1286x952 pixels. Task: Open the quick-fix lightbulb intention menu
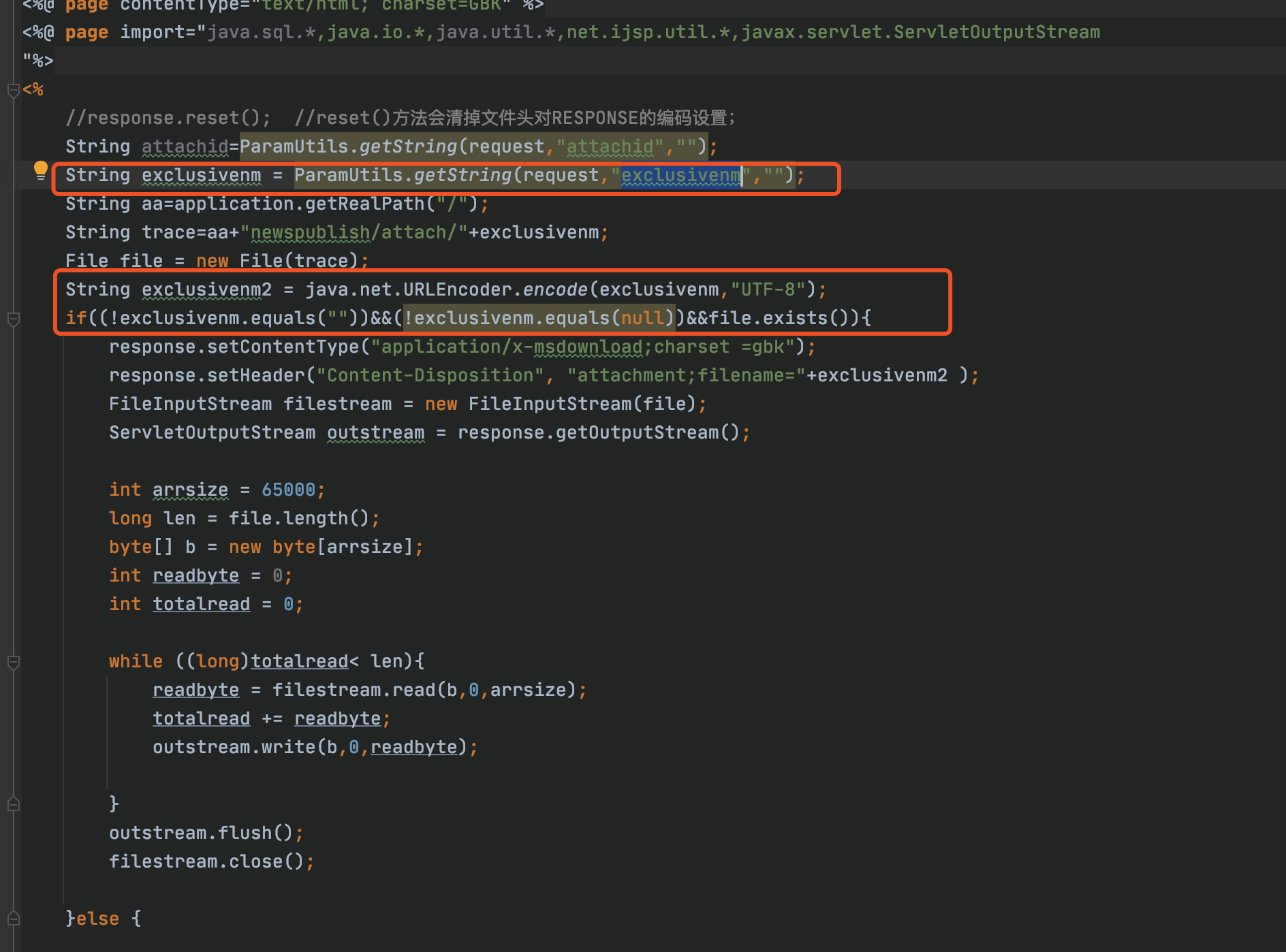click(40, 169)
